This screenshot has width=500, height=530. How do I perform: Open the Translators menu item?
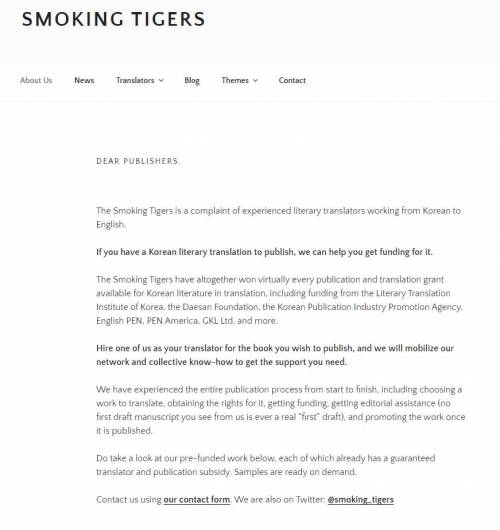coord(135,80)
